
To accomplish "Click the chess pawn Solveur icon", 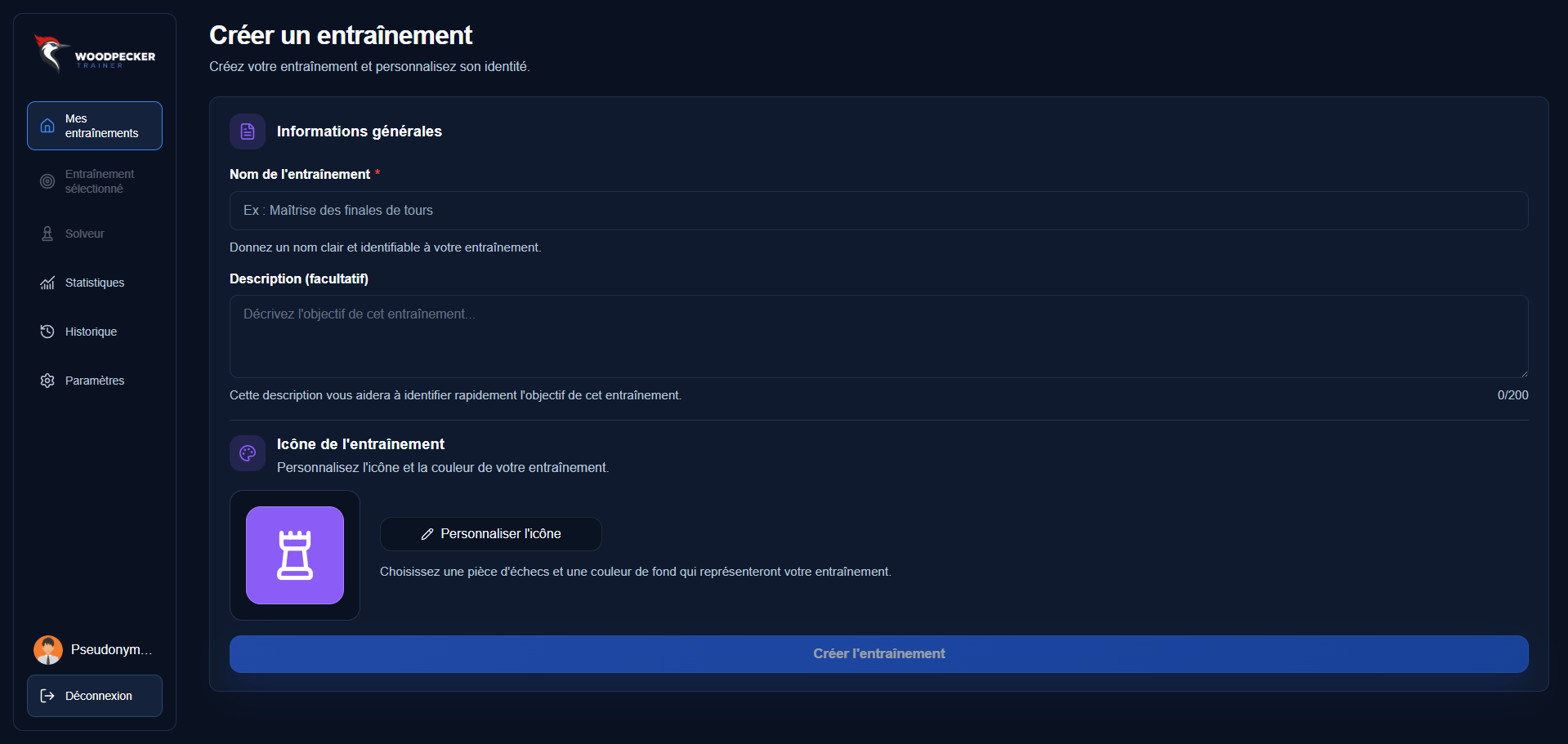I will click(47, 234).
